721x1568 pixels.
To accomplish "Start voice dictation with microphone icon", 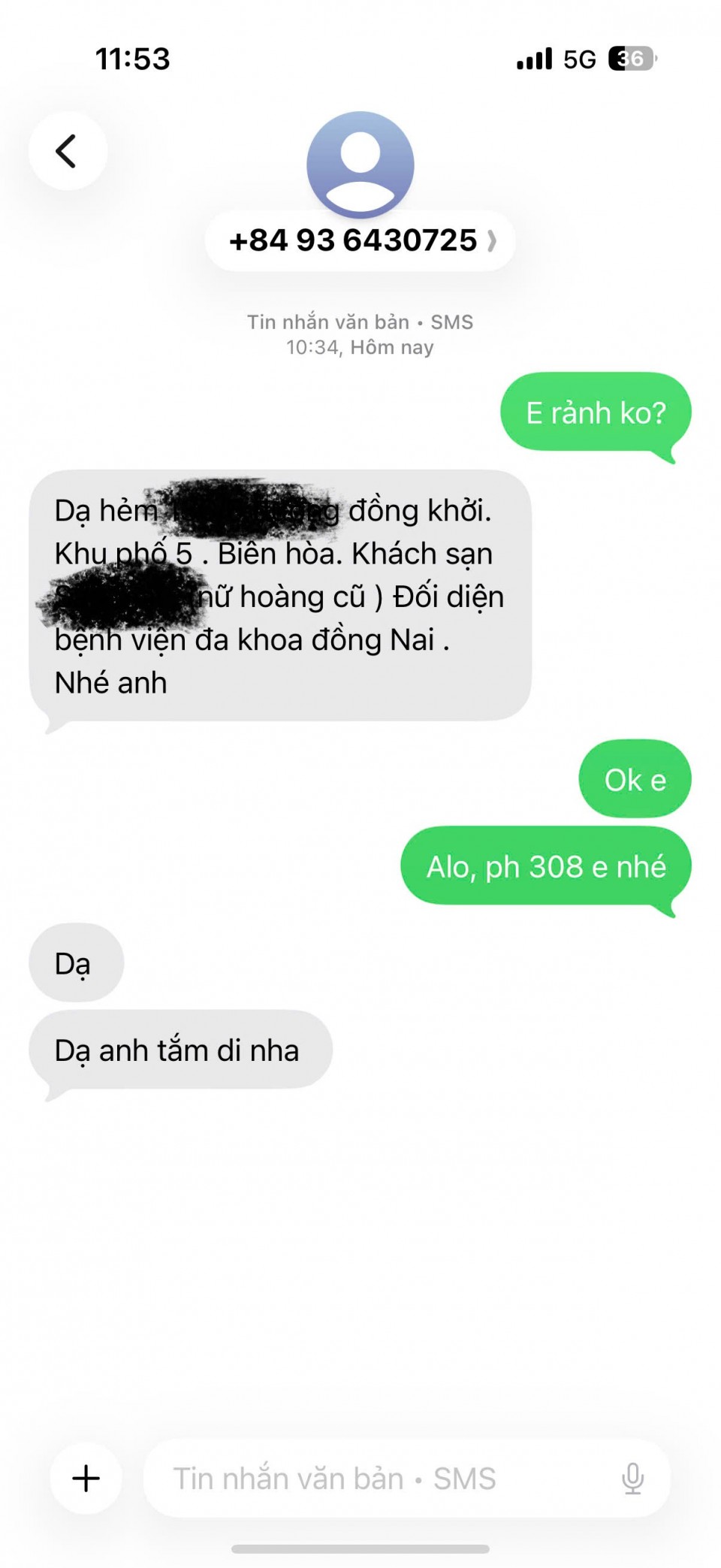I will 633,1478.
